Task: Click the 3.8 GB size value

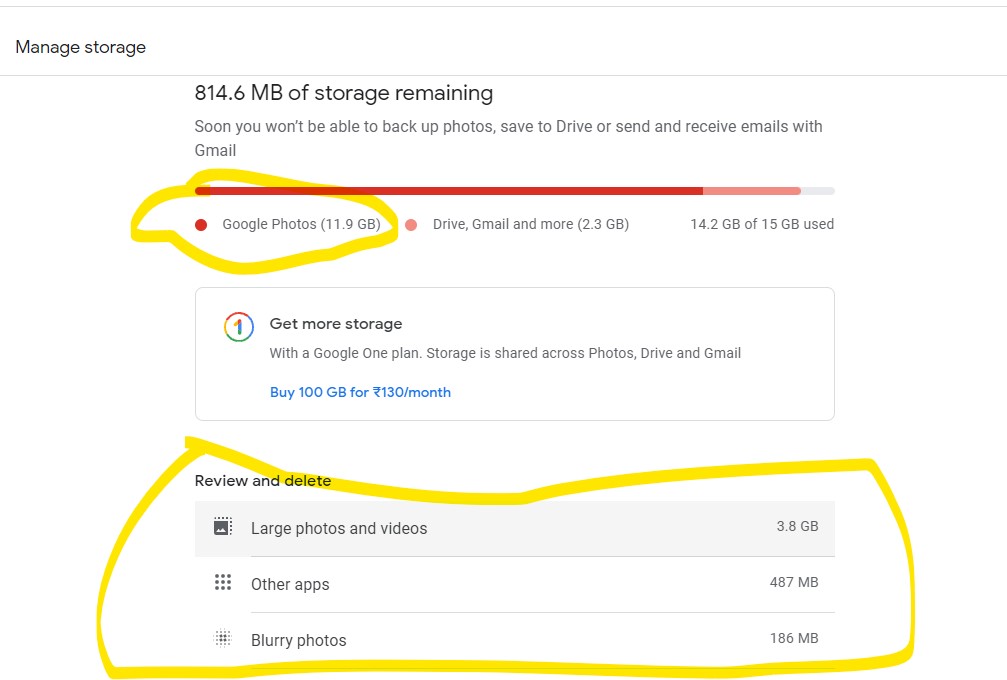Action: point(797,526)
